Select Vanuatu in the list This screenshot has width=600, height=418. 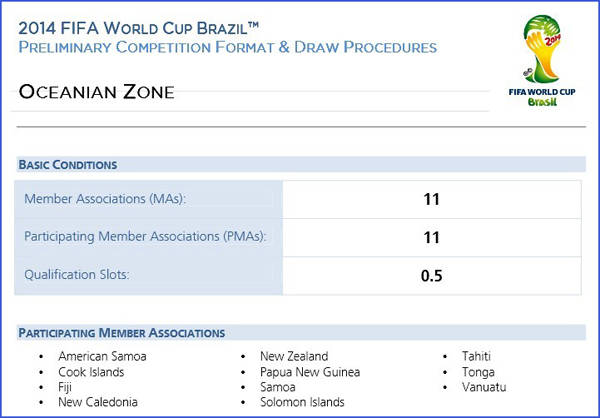(484, 387)
